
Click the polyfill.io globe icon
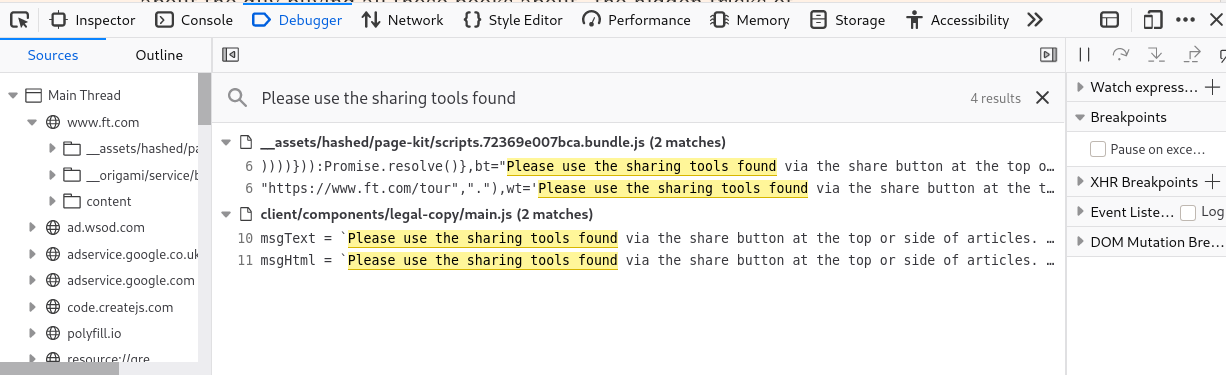click(x=53, y=334)
